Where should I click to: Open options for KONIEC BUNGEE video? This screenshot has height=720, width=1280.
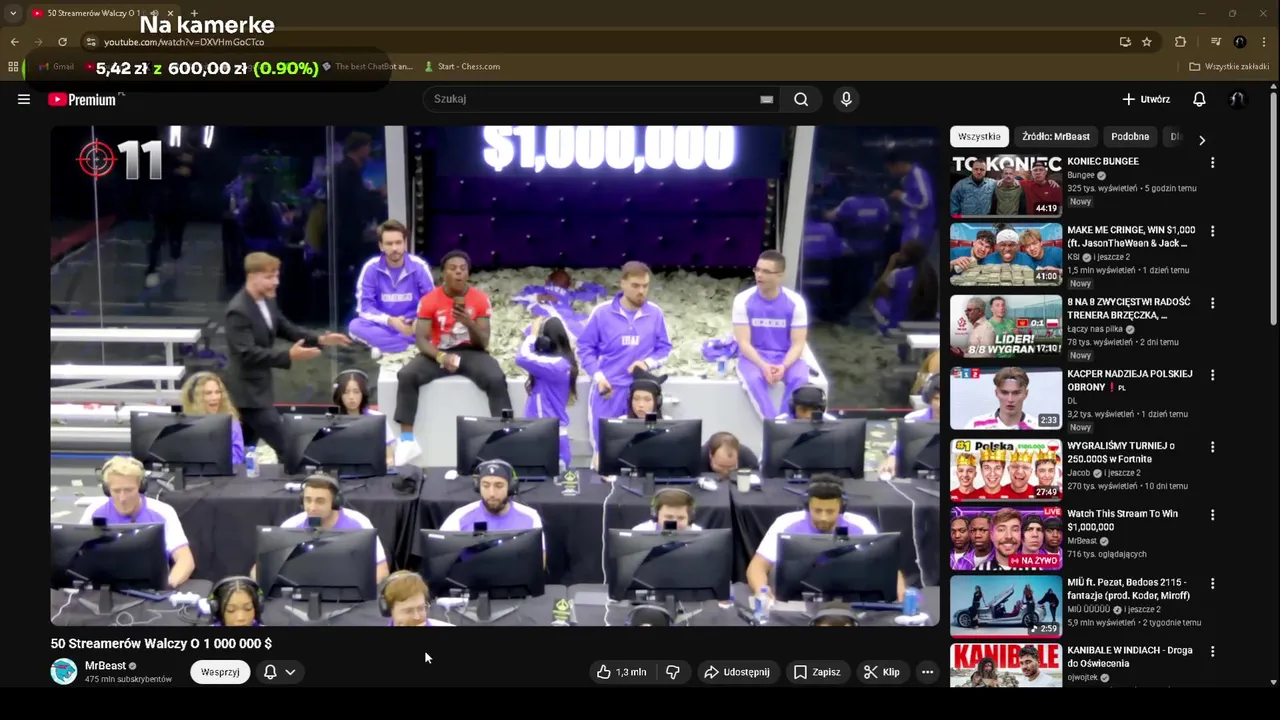[1212, 162]
